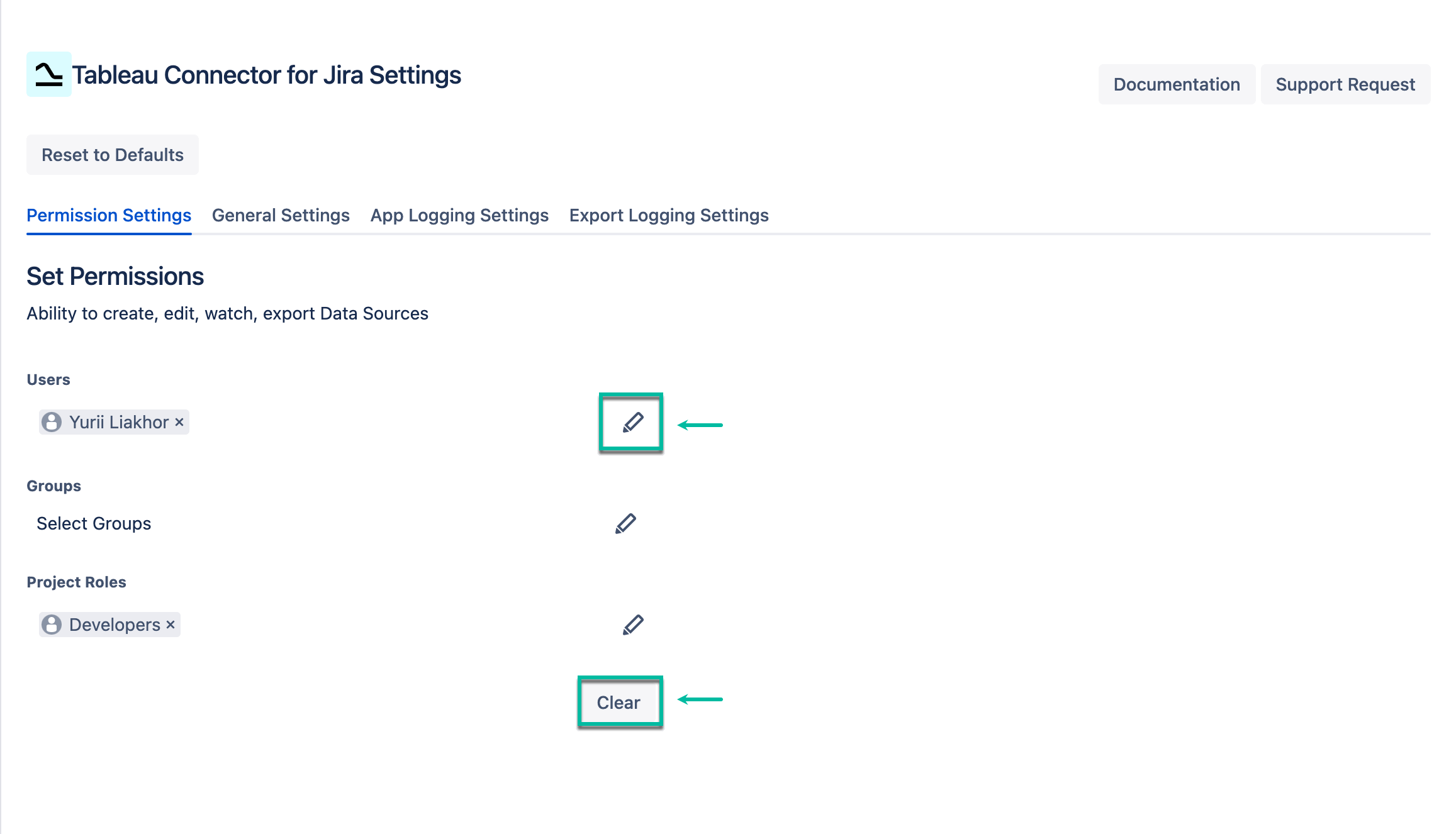Click the avatar icon on Yurii Liakhor chip
Viewport: 1456px width, 834px height.
[x=52, y=422]
